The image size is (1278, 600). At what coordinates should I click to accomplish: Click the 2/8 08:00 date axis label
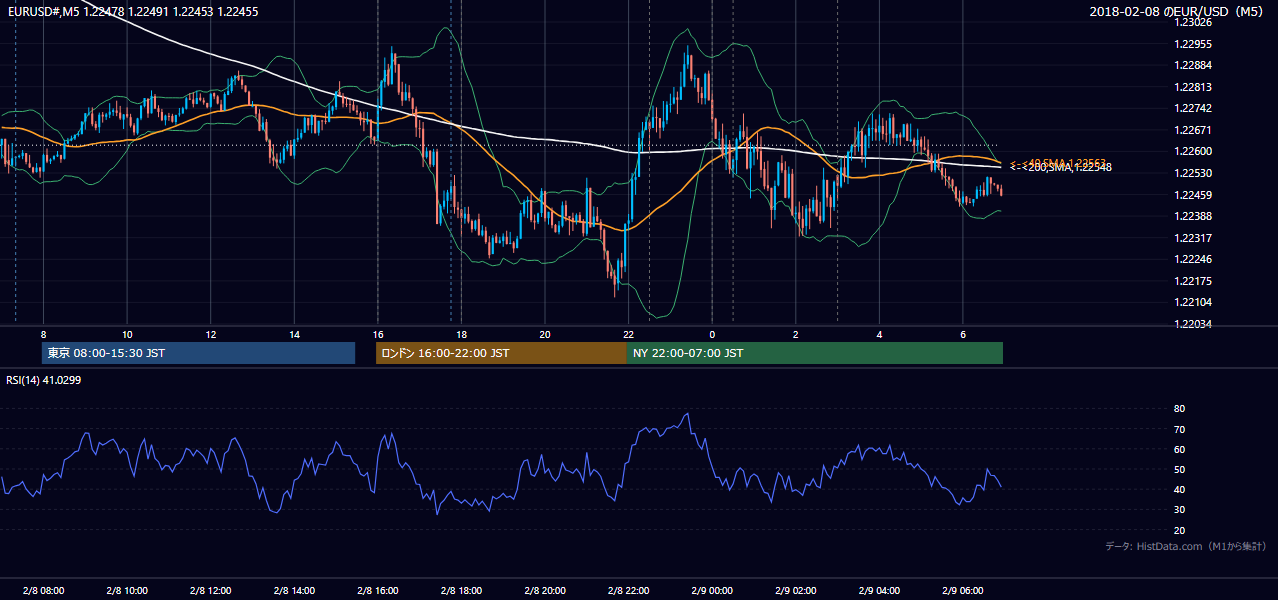43,590
